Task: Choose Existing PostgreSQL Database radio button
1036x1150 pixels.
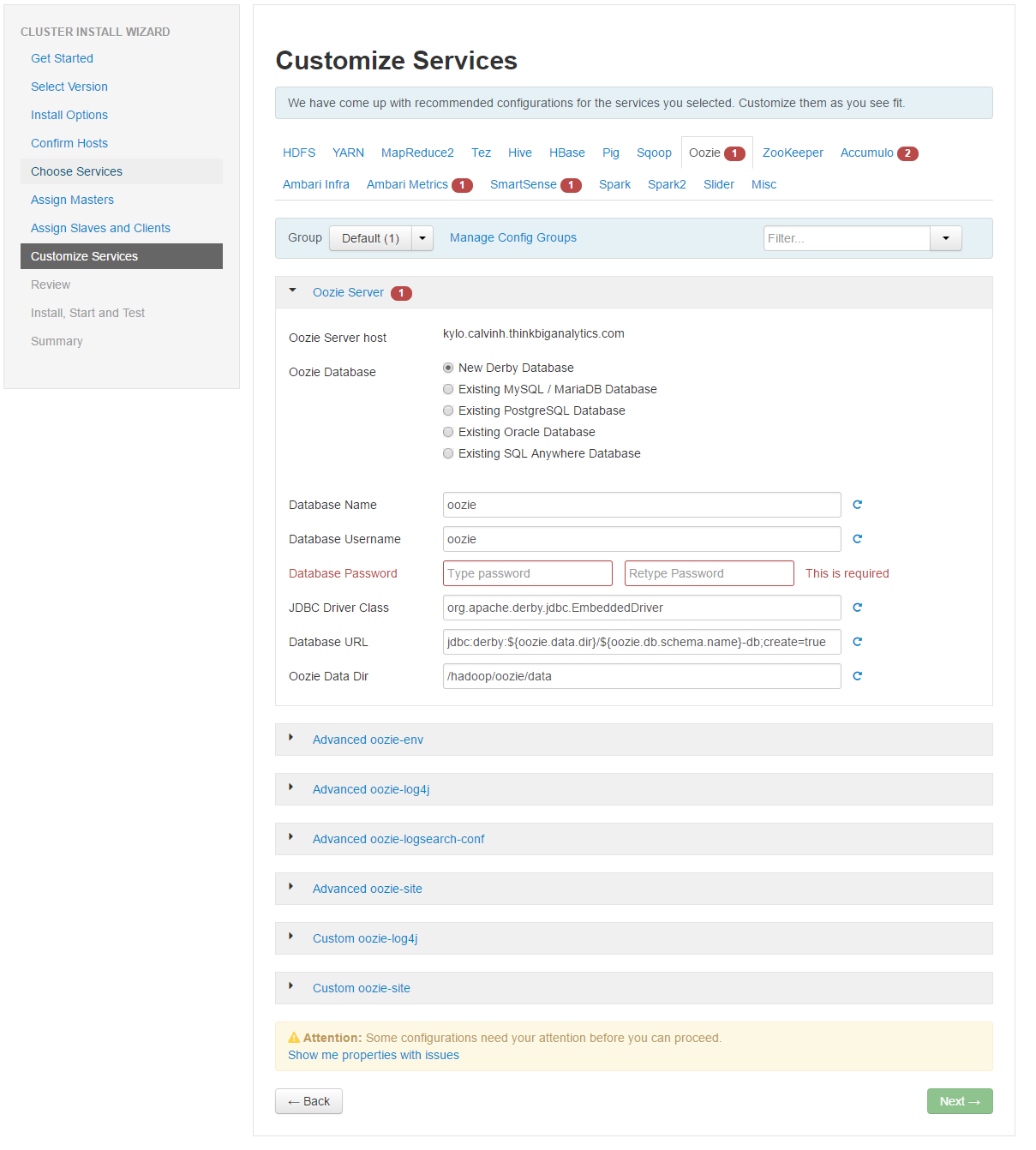Action: click(x=448, y=410)
